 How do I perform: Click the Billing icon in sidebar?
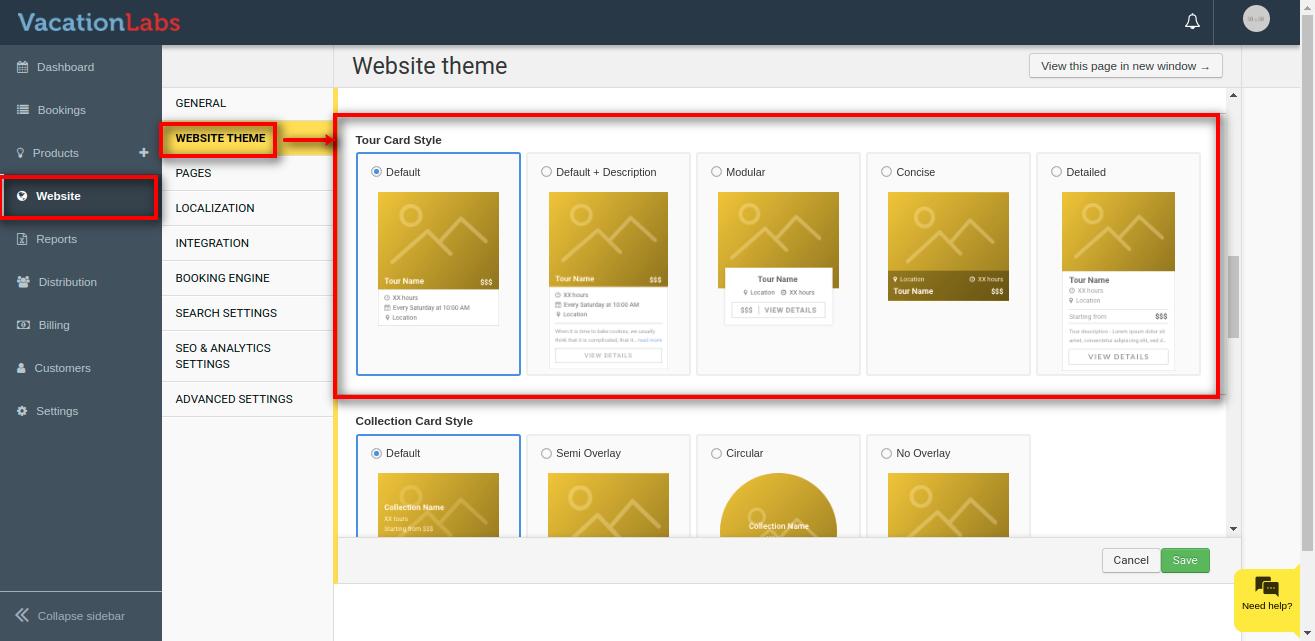coord(23,325)
